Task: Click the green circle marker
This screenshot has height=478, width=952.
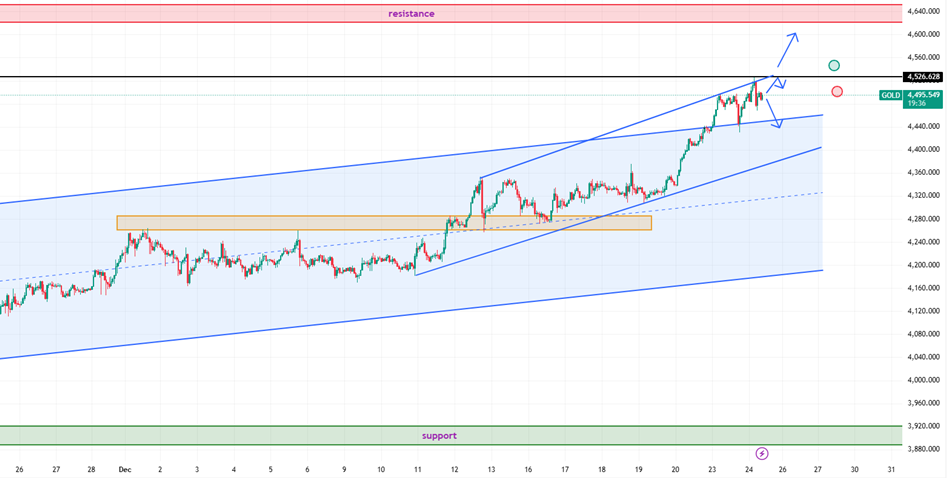Action: pos(834,66)
